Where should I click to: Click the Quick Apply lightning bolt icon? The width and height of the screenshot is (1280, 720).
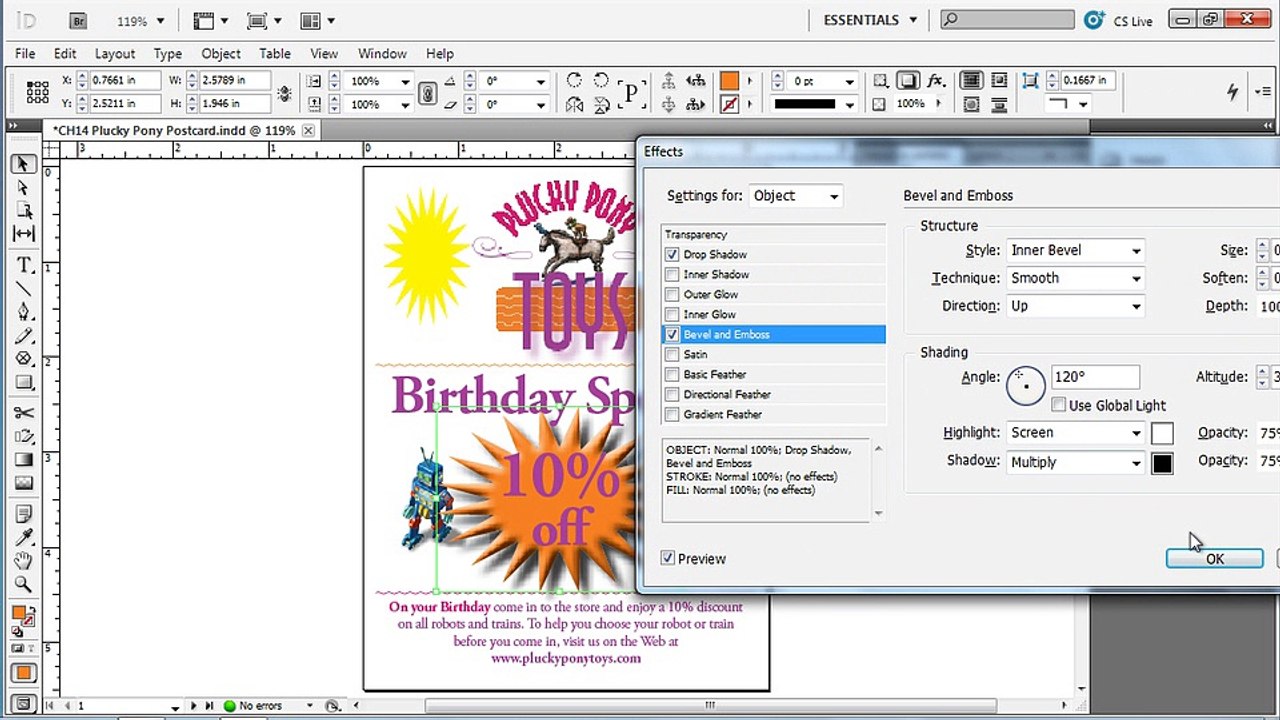tap(1232, 92)
